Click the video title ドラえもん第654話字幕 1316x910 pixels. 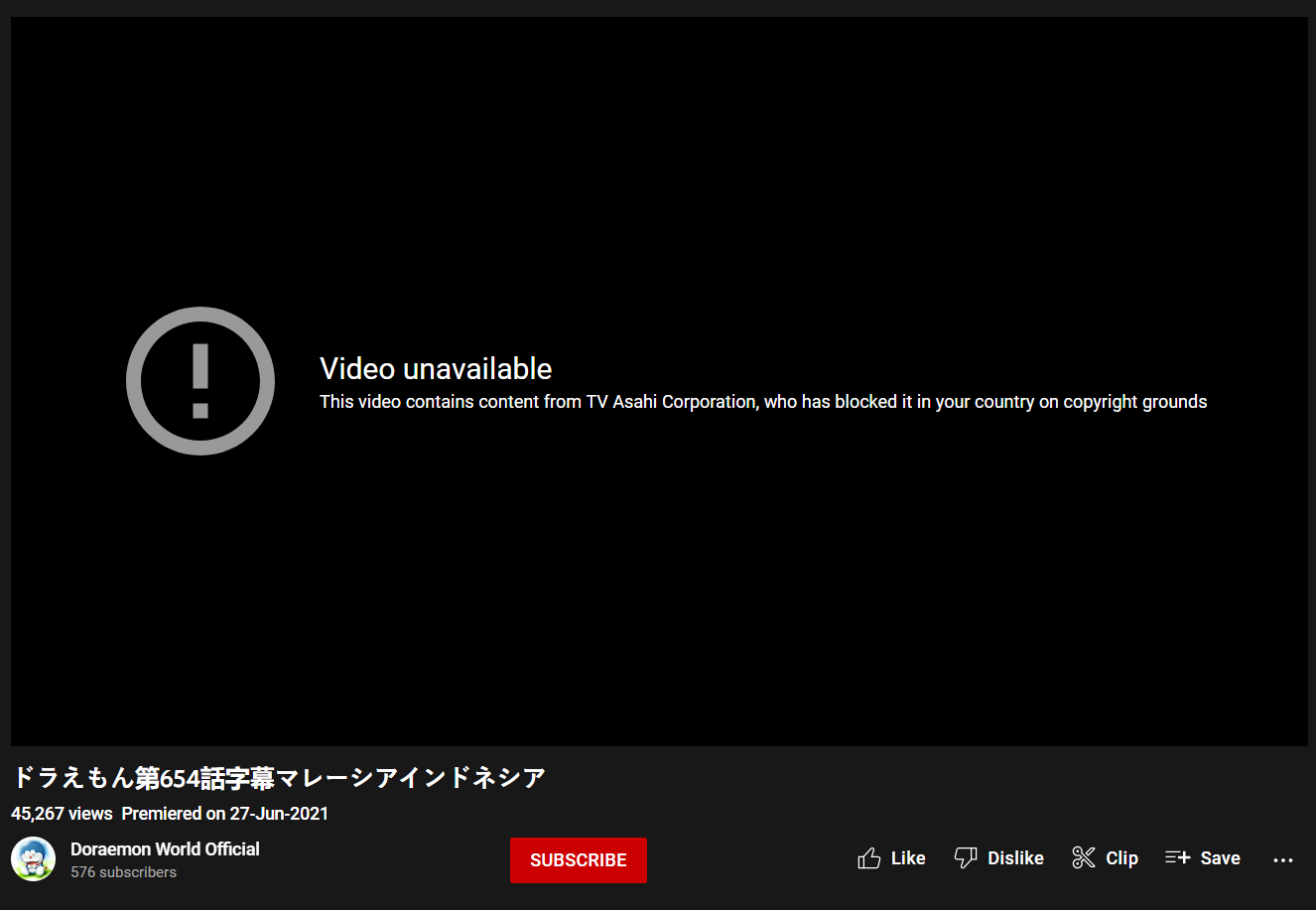(x=278, y=778)
